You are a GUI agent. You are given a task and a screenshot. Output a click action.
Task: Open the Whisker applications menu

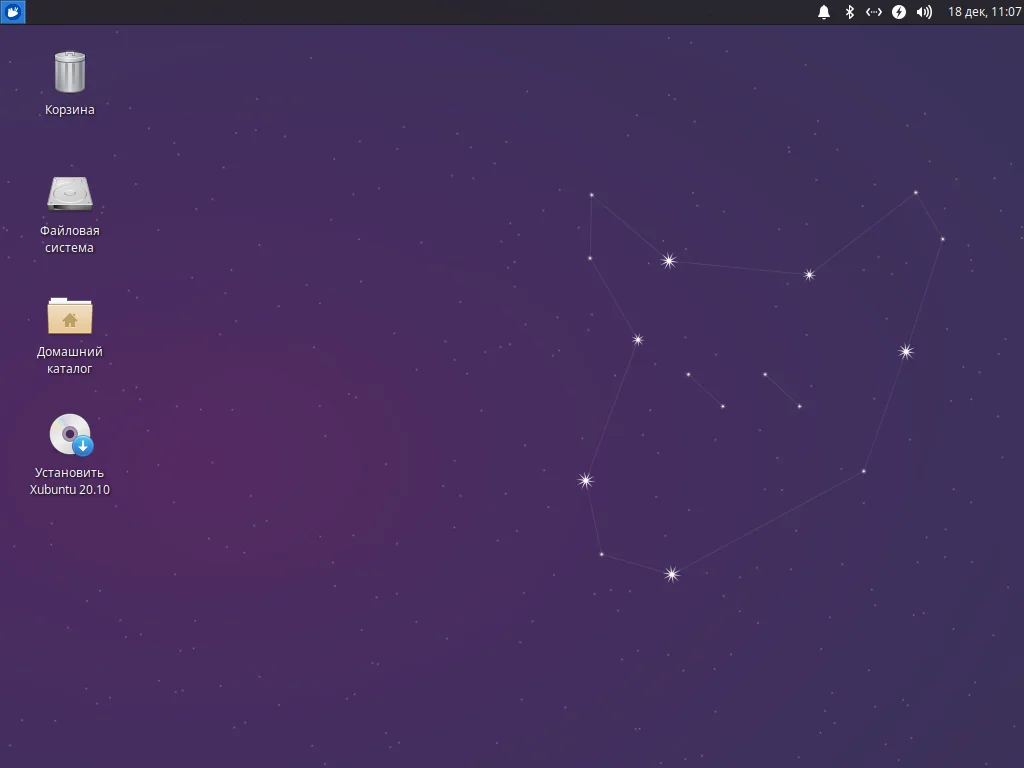click(x=11, y=11)
